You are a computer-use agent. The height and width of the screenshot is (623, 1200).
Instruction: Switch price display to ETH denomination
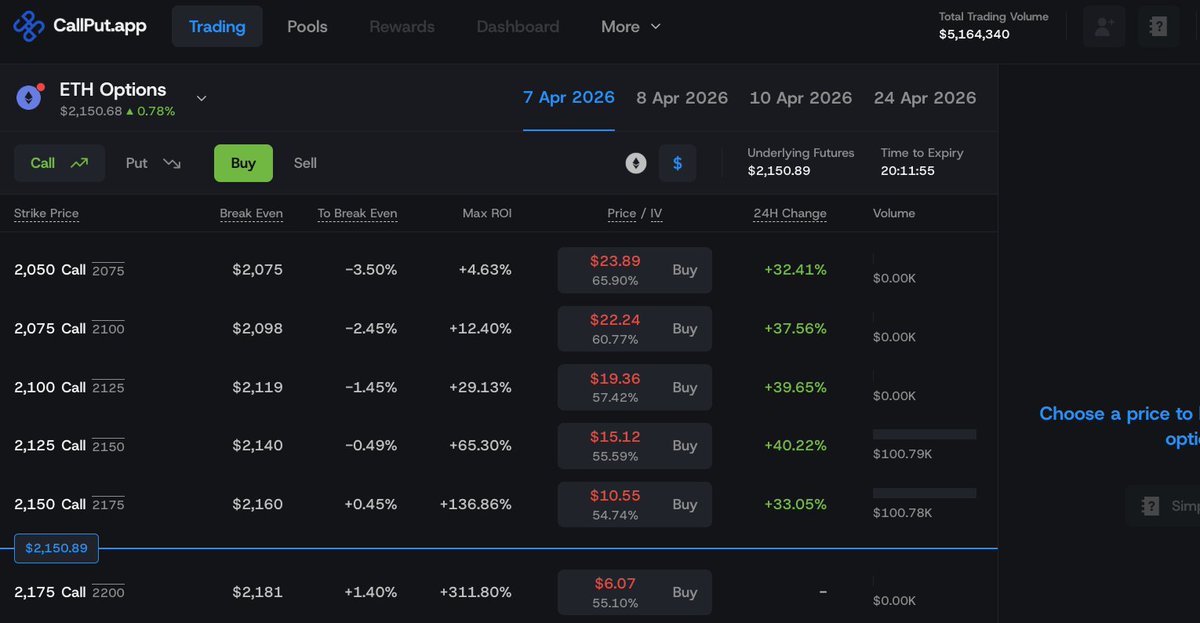pos(636,163)
